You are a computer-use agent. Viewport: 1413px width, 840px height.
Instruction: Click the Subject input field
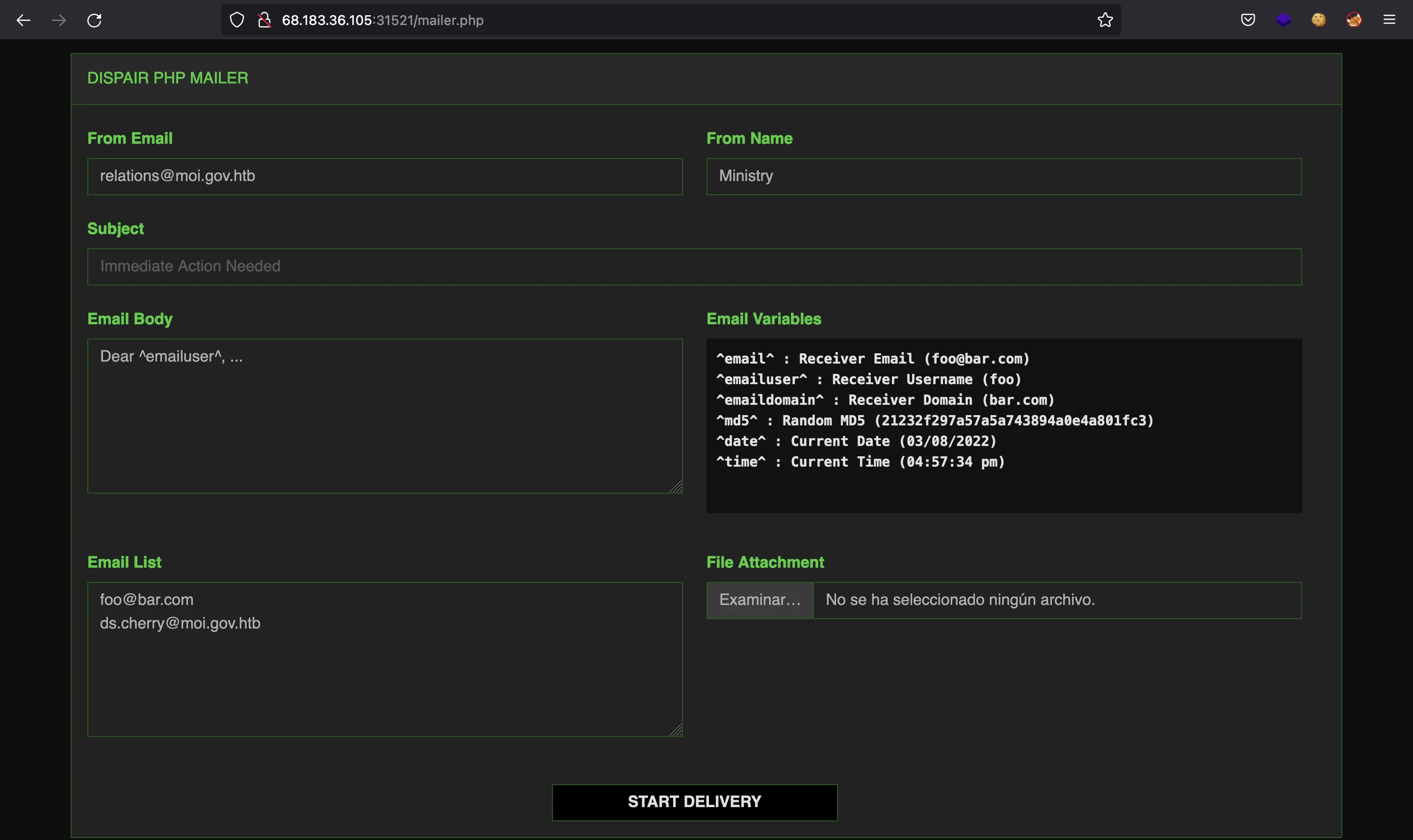[x=694, y=266]
